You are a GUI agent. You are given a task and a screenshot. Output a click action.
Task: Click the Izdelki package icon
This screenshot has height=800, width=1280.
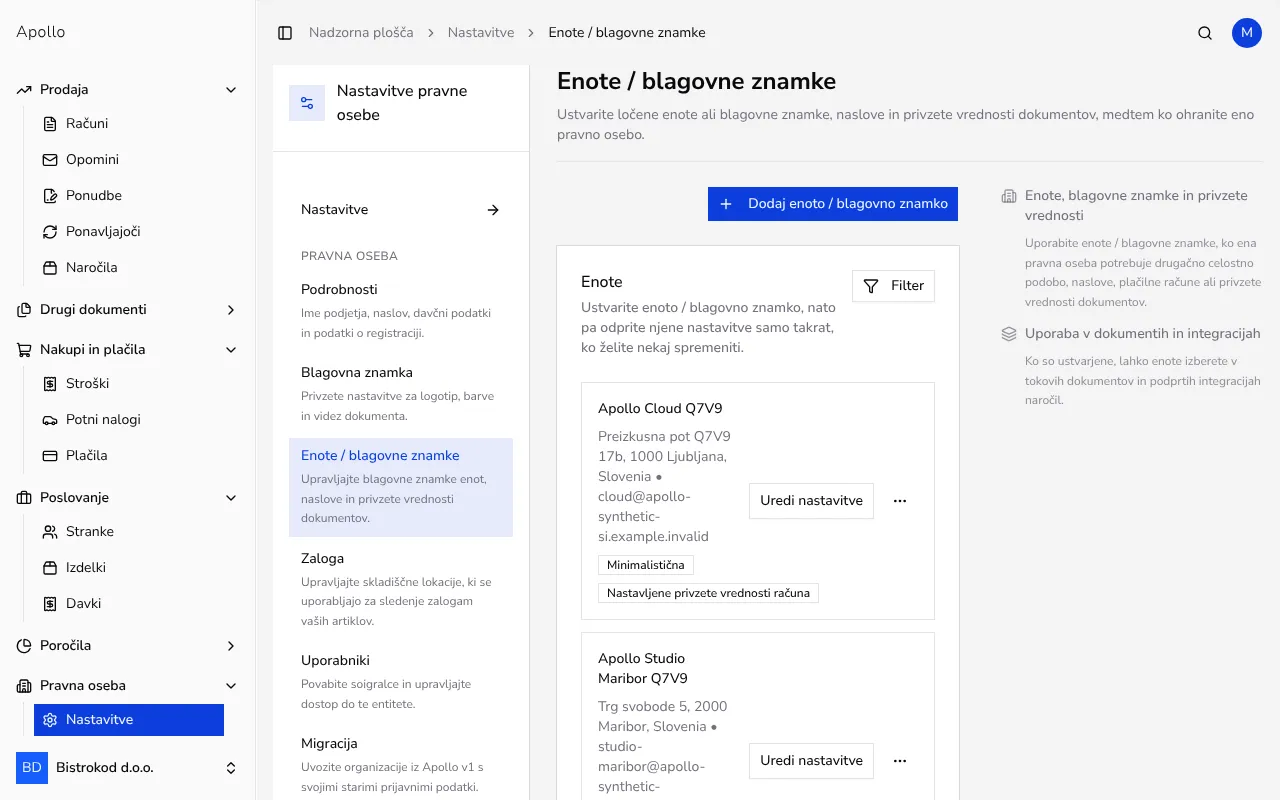point(50,568)
